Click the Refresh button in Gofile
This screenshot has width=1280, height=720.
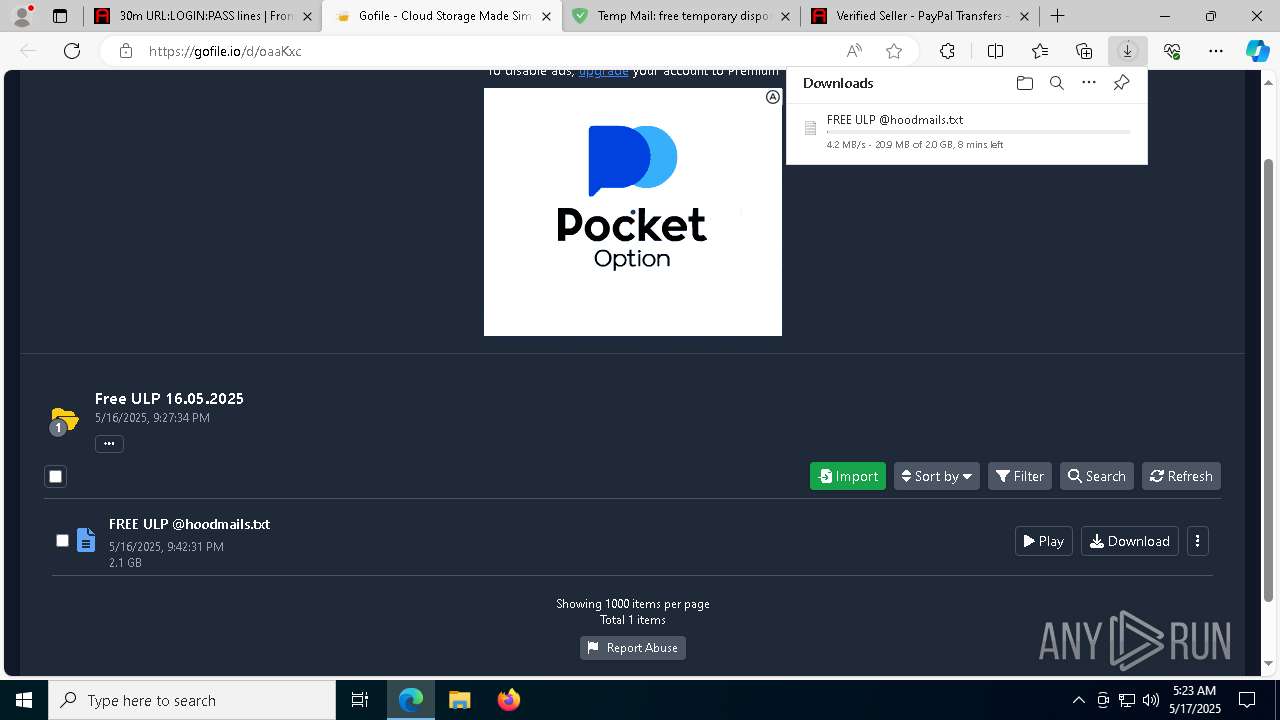1181,476
